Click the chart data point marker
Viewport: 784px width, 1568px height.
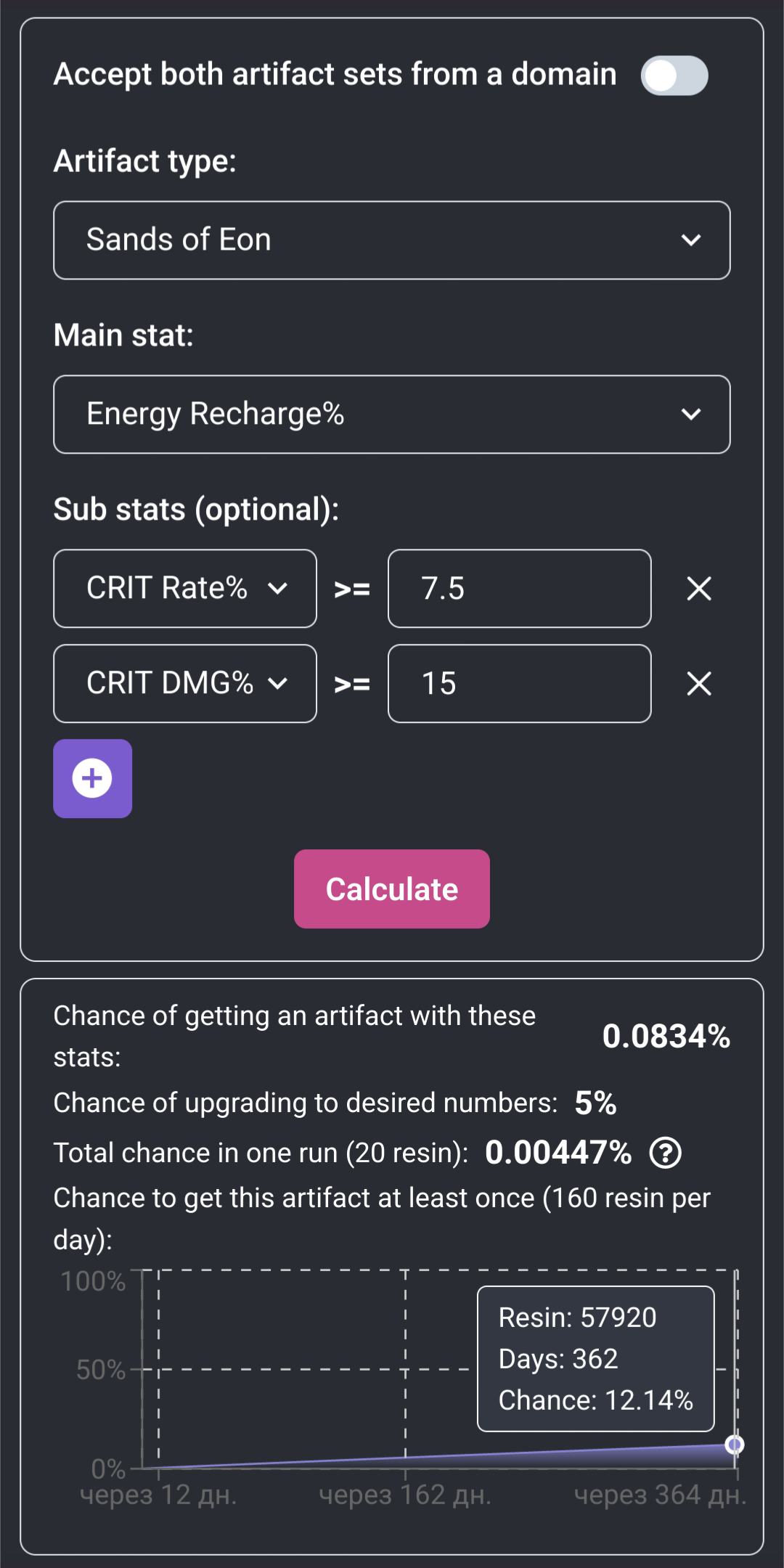(735, 1445)
